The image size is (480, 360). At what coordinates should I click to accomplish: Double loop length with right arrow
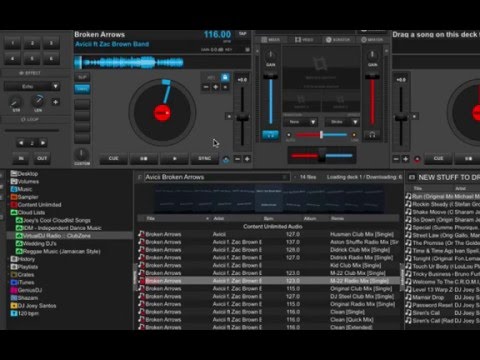click(43, 143)
